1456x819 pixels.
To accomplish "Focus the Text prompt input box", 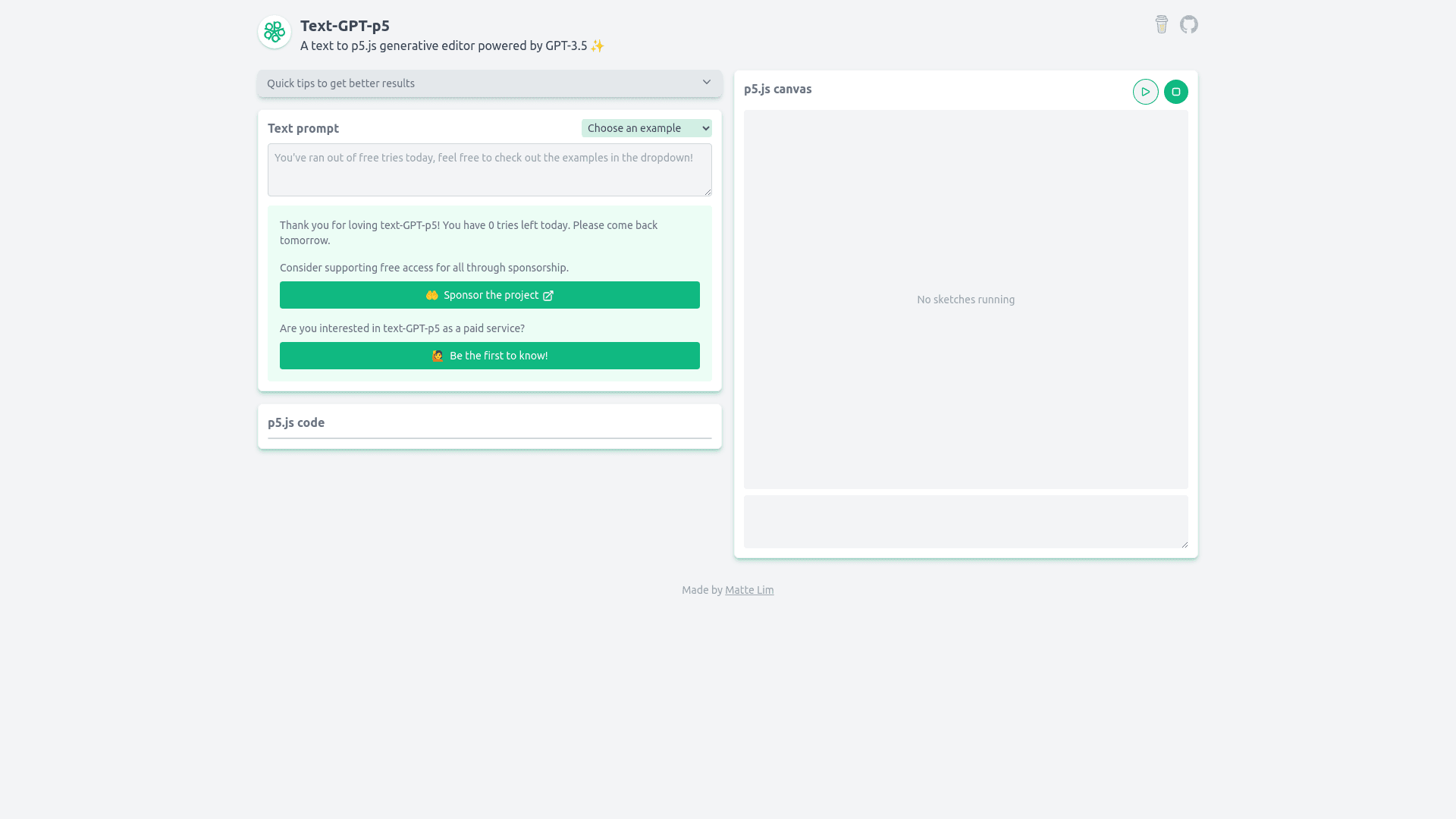I will point(489,170).
